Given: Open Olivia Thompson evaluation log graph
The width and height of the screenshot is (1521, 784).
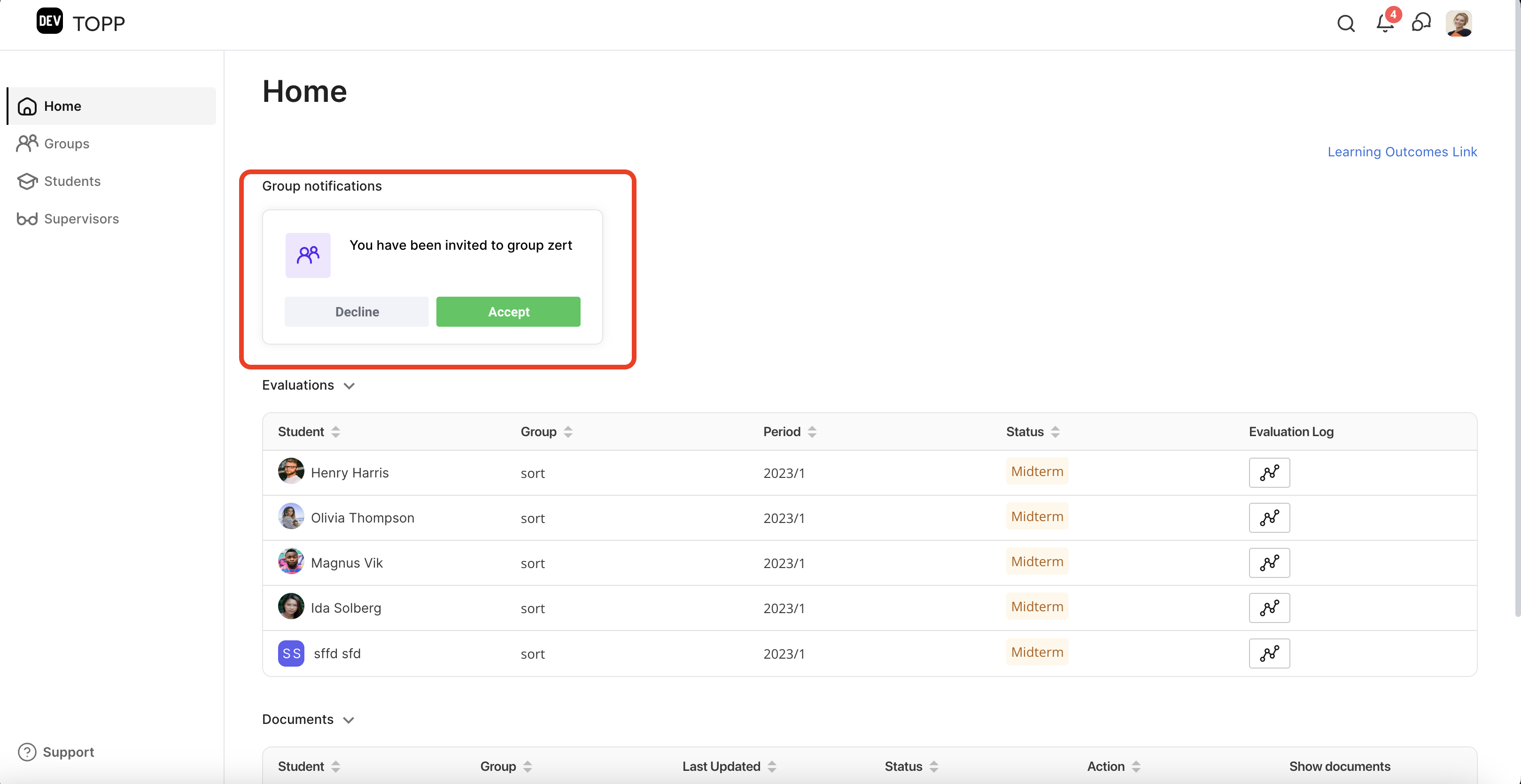Looking at the screenshot, I should click(x=1269, y=517).
